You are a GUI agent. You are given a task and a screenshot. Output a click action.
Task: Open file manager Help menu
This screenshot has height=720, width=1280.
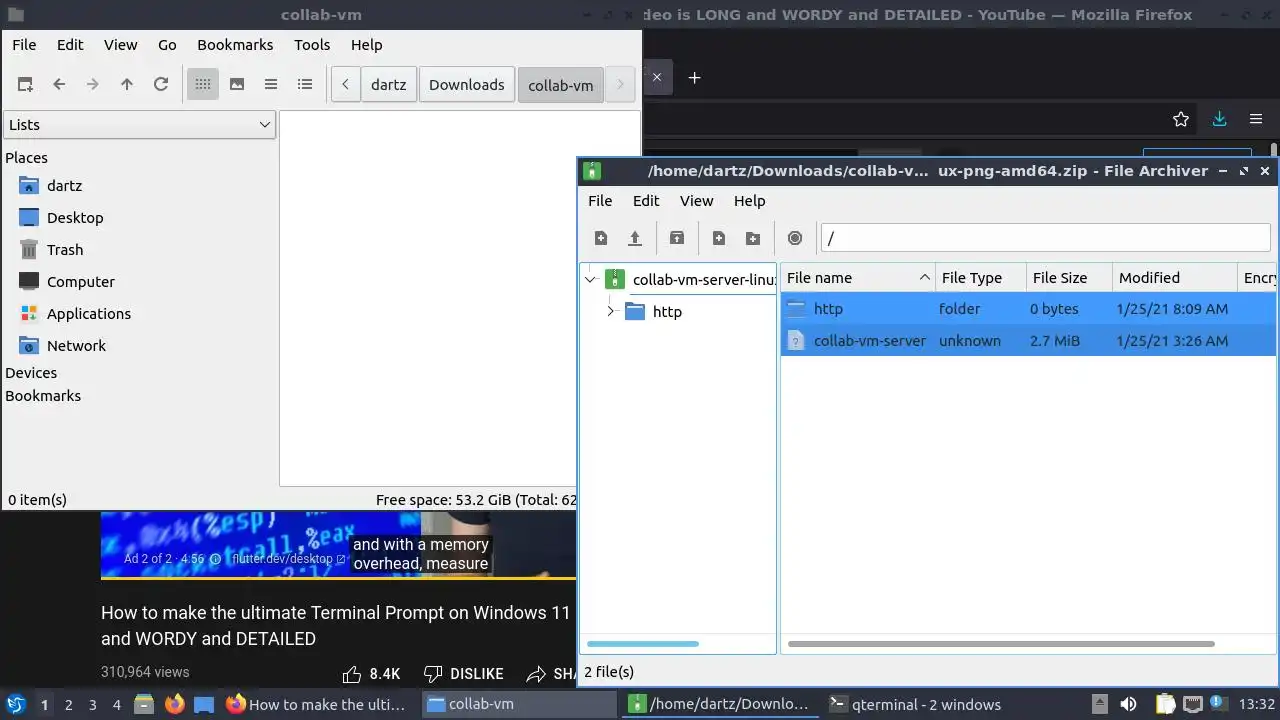(x=367, y=45)
